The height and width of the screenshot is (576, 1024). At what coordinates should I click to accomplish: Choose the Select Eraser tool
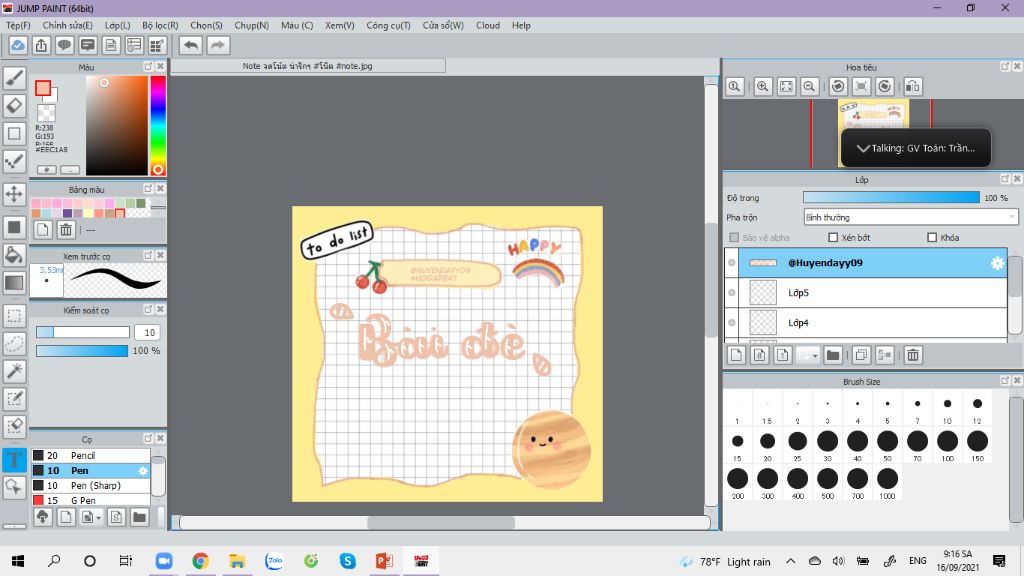pos(14,426)
